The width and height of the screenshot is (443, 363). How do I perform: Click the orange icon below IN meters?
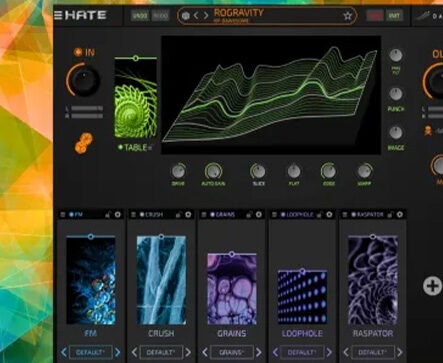(x=84, y=143)
